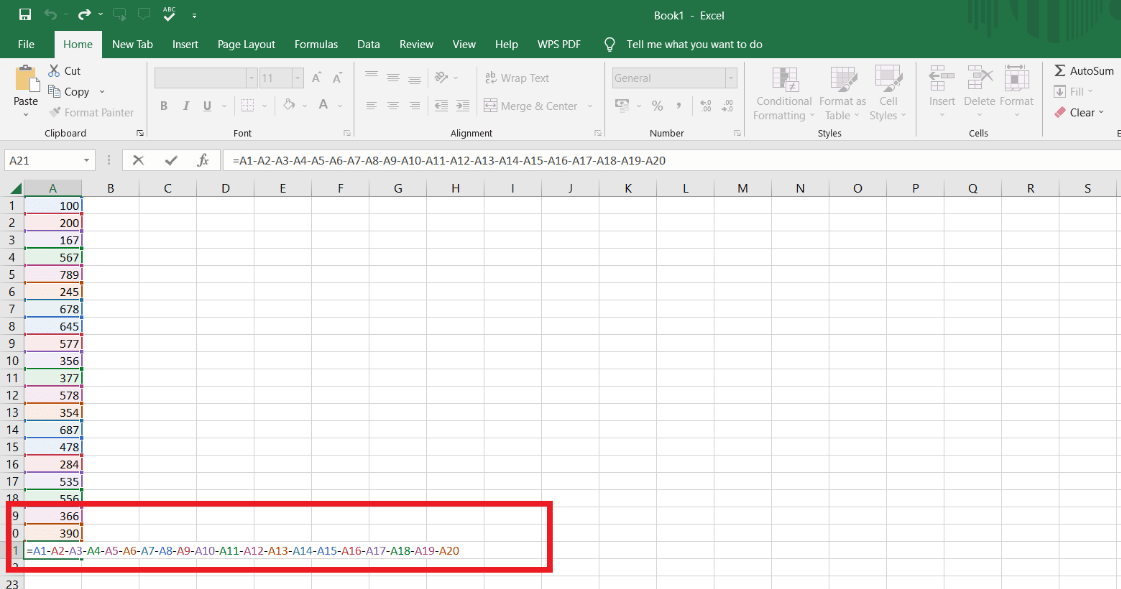Switch to the Page Layout tab
This screenshot has height=589, width=1121.
tap(246, 44)
